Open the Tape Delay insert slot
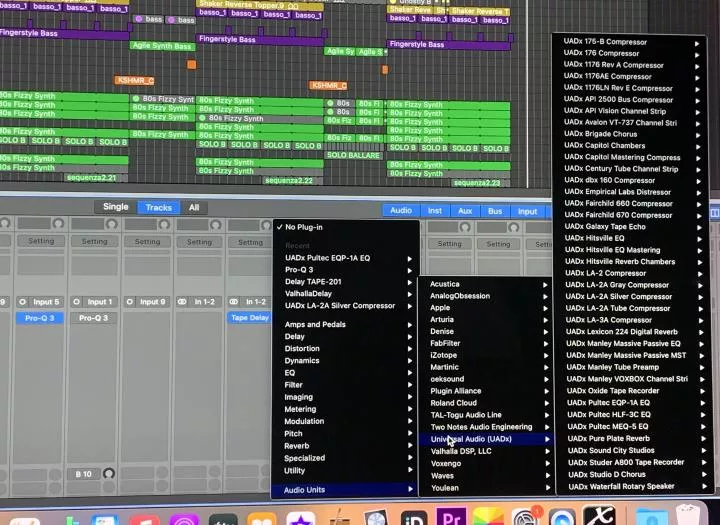 tap(249, 317)
